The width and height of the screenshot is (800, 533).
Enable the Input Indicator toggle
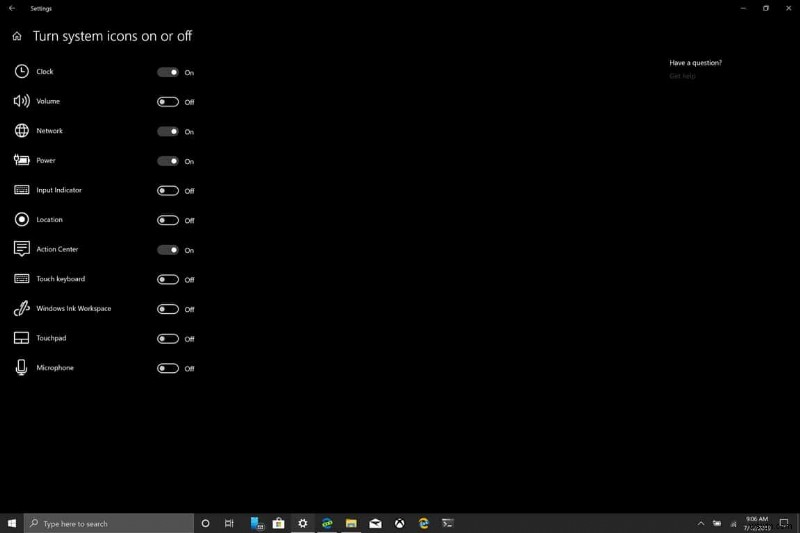[168, 191]
